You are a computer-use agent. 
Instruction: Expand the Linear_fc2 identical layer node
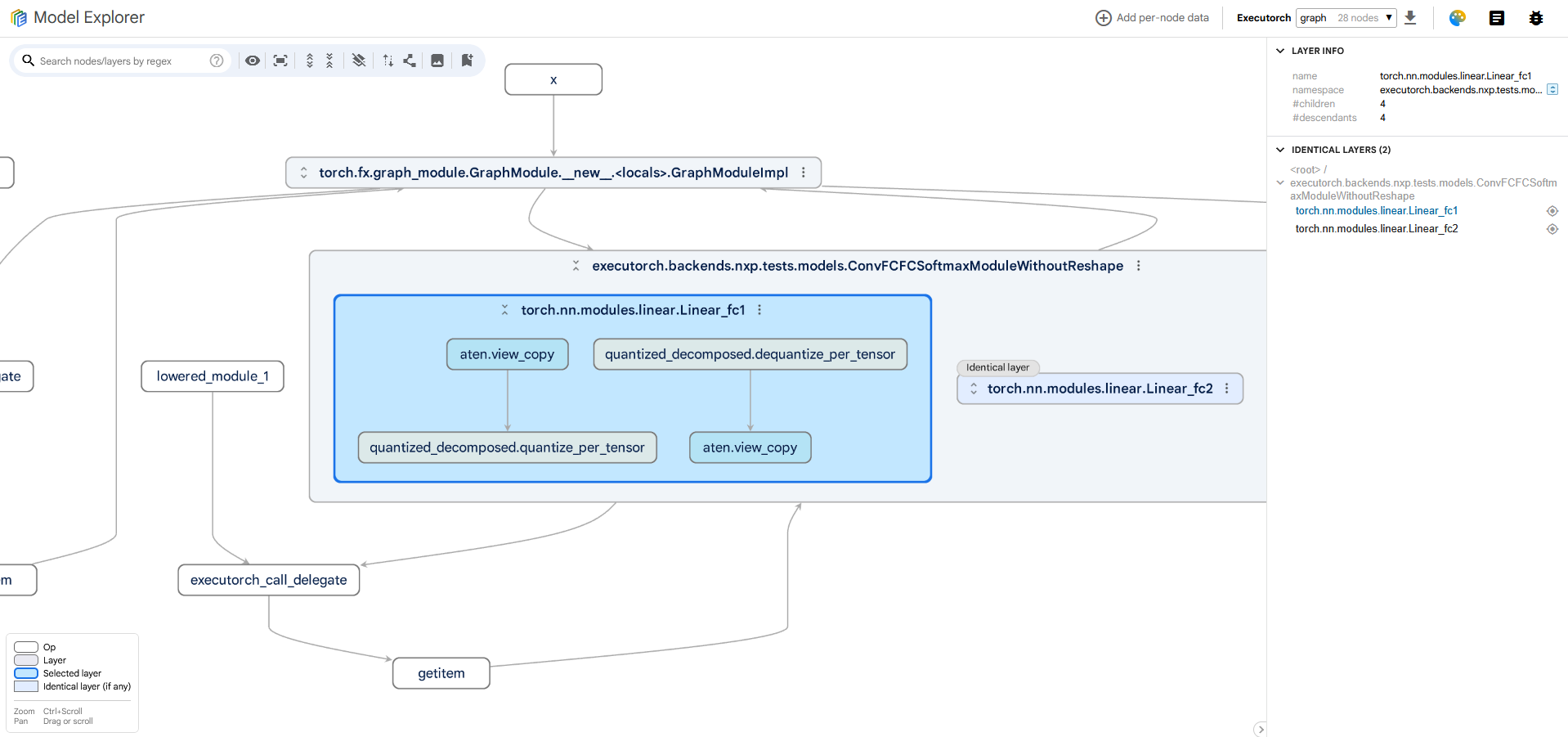pyautogui.click(x=974, y=389)
